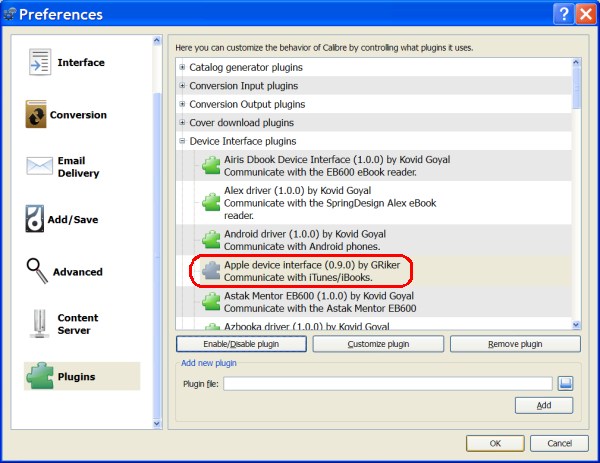Select the Content Server category label

pyautogui.click(x=78, y=324)
